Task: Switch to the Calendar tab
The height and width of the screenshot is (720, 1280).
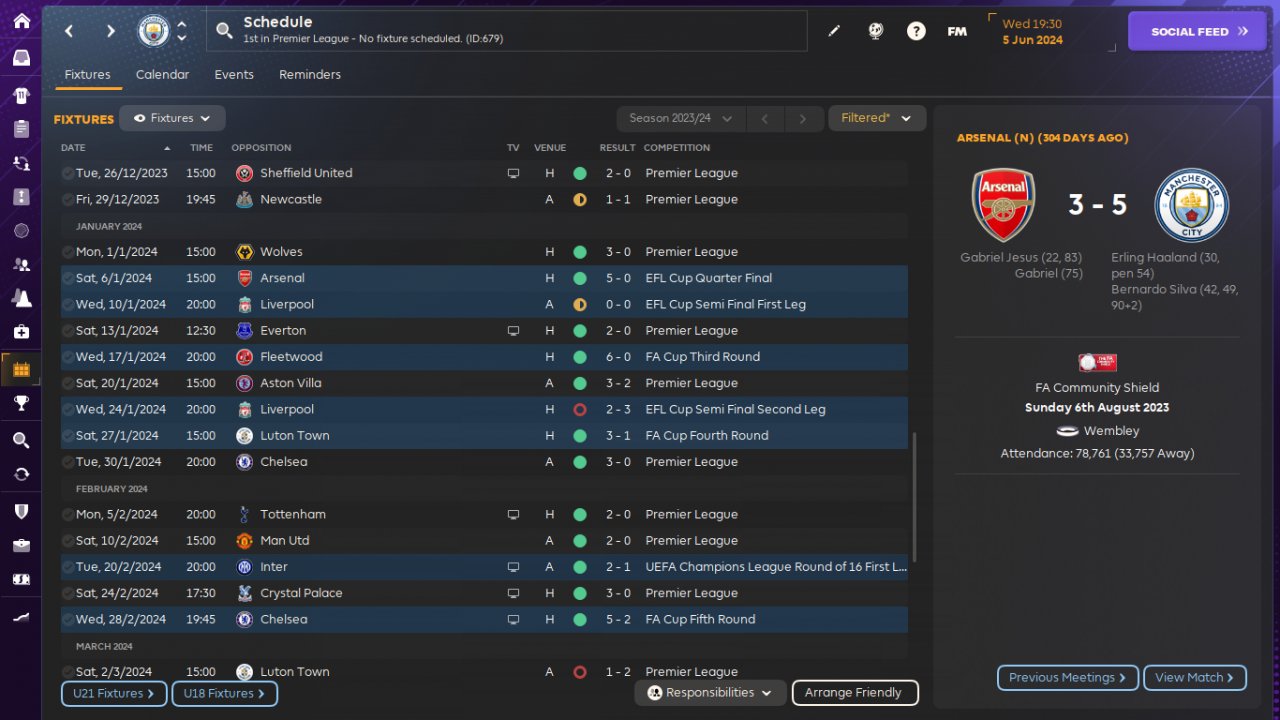Action: [x=162, y=74]
